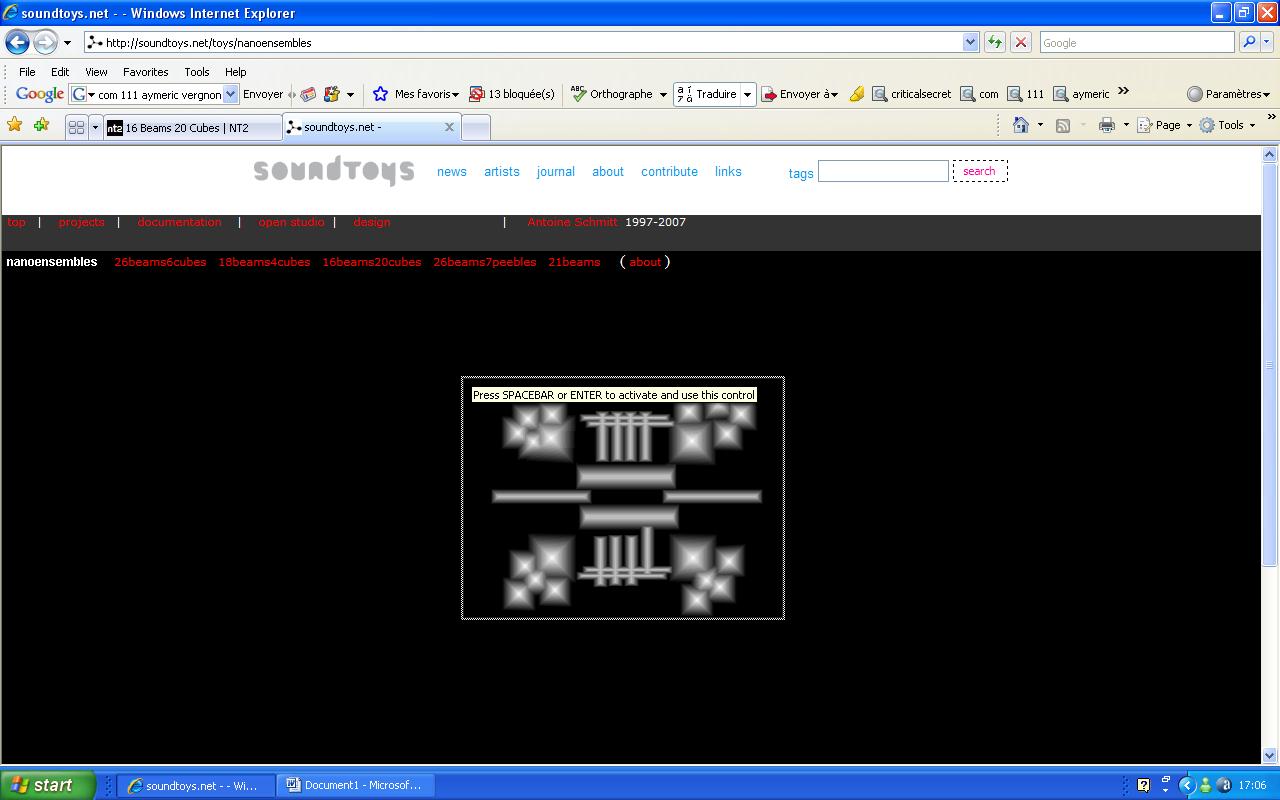Click the Add to Favorites icon
The height and width of the screenshot is (800, 1280).
tap(41, 125)
